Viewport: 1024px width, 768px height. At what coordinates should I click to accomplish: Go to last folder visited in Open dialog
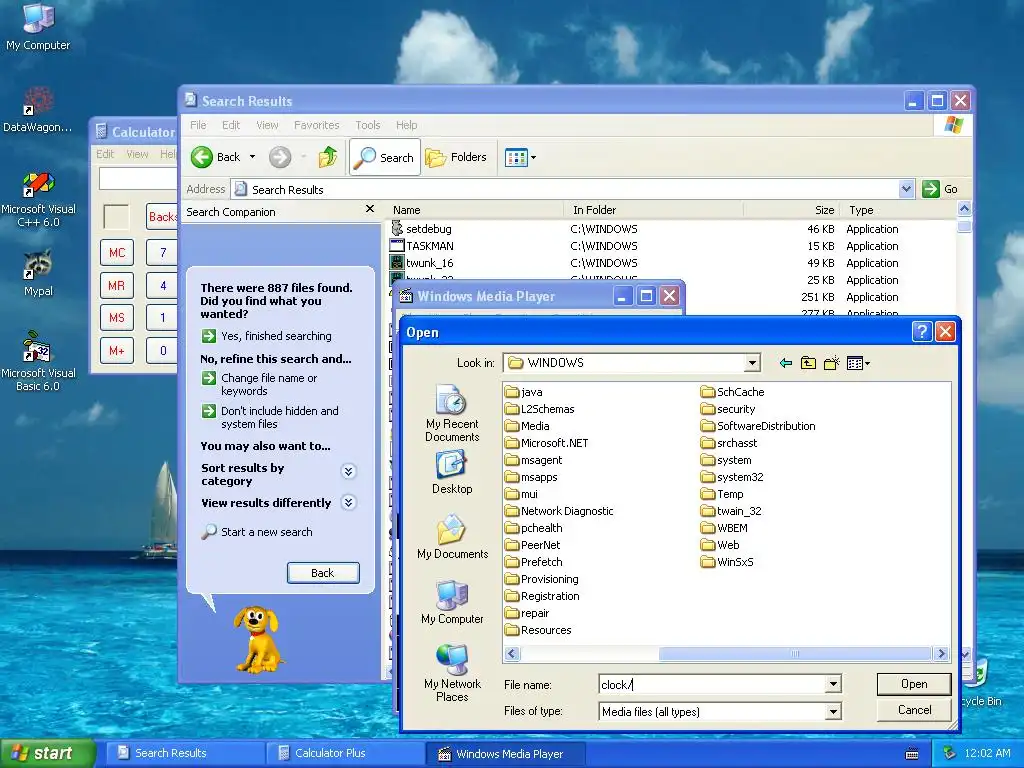pos(786,363)
